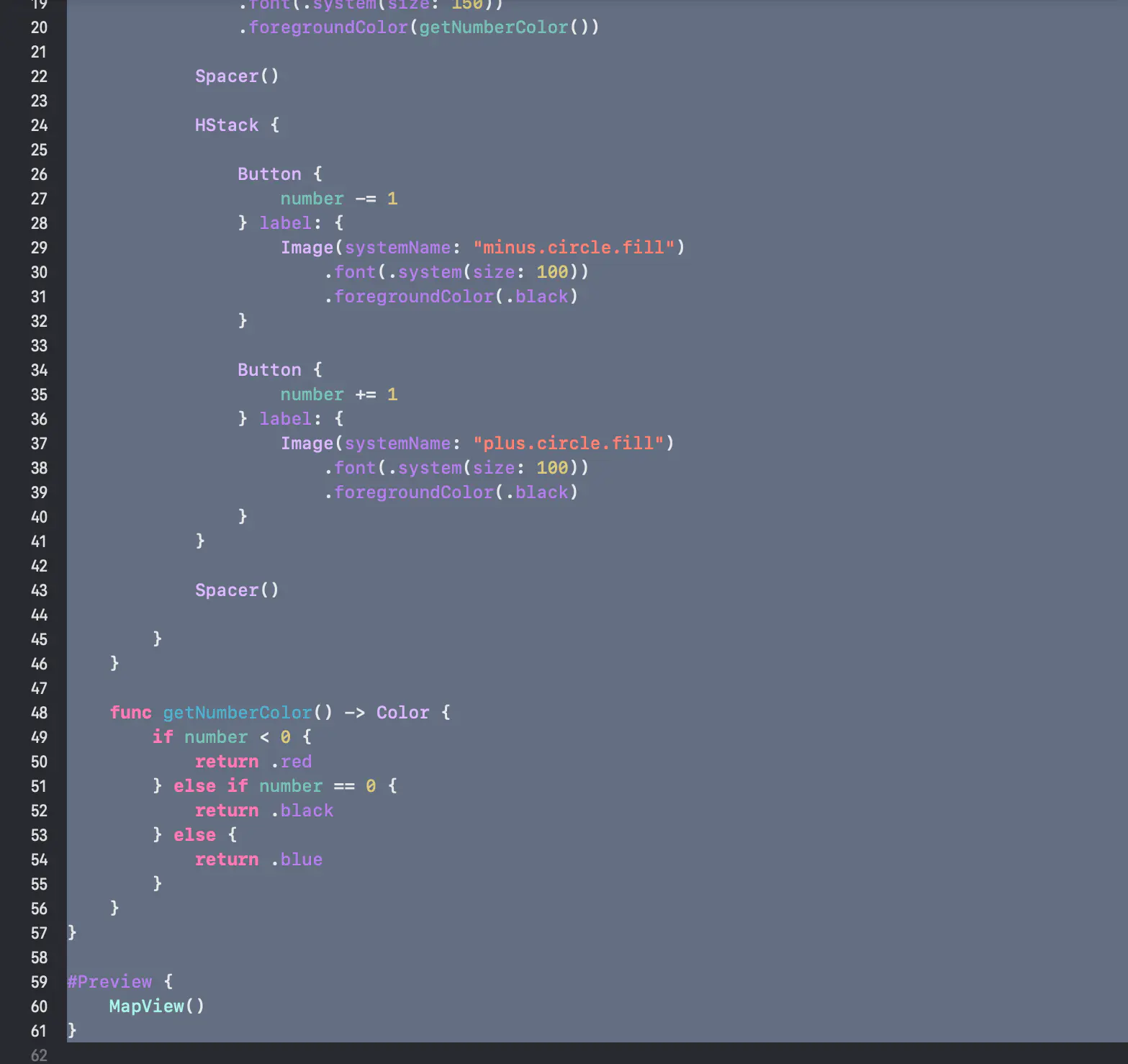This screenshot has height=1064, width=1128.
Task: Click line number 22 in gutter
Action: [39, 76]
